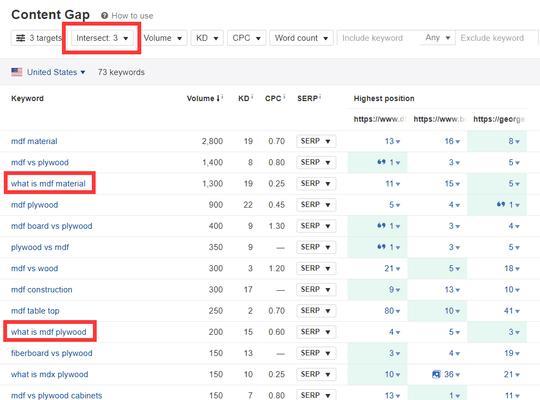Focus the Include keyword field

click(x=377, y=38)
